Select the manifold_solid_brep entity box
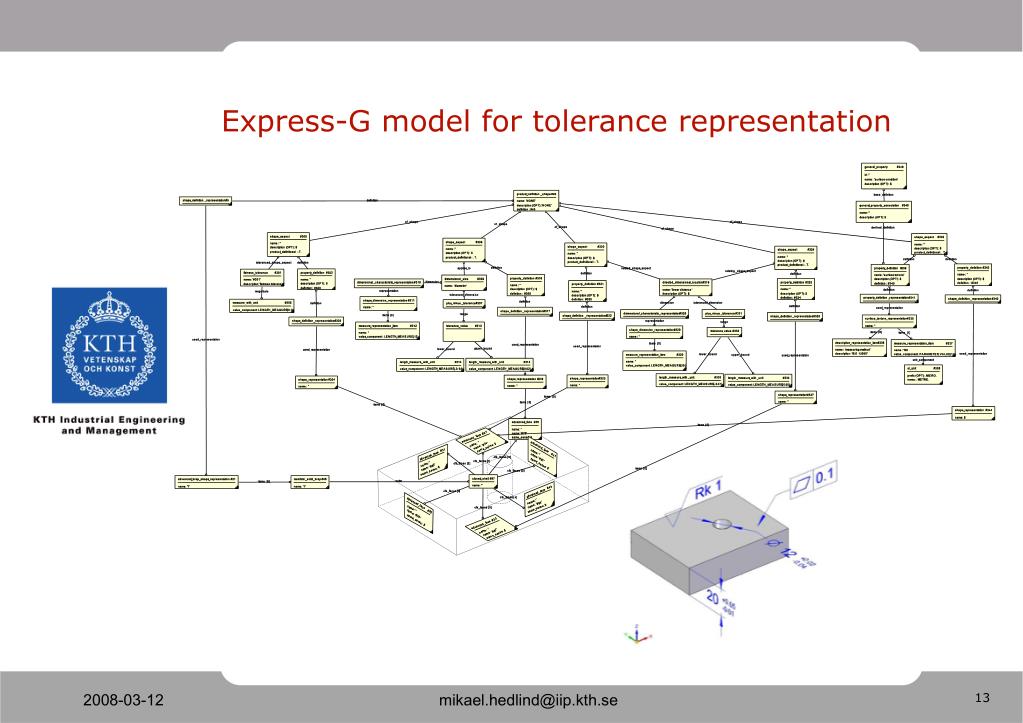The image size is (1023, 723). click(310, 482)
